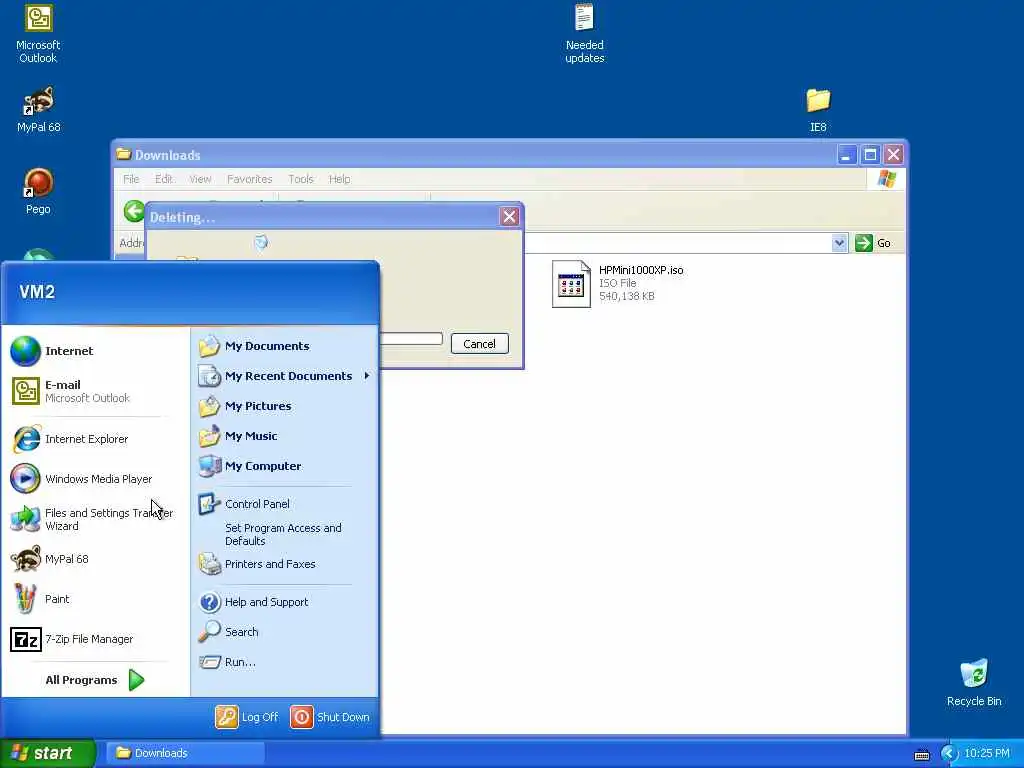Open Help menu in Downloads window
Screen dimensions: 1024x768
point(339,179)
